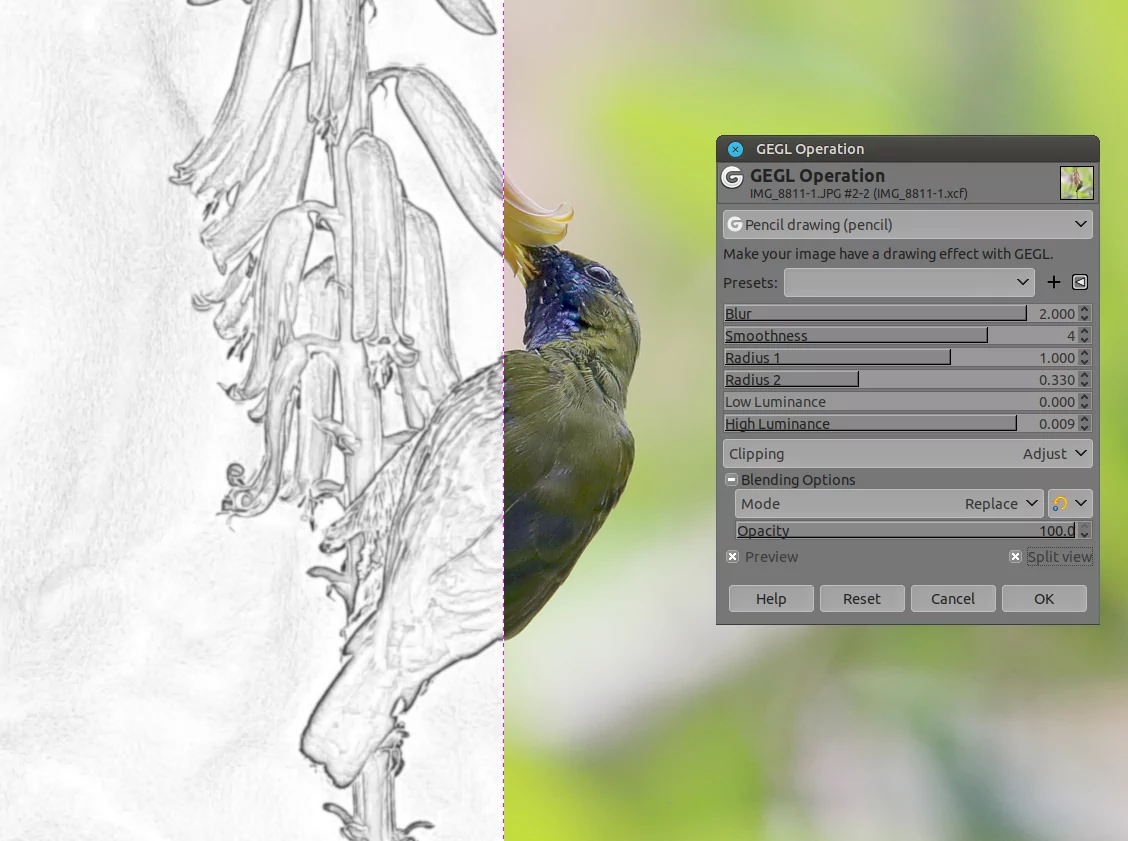Click the Help button
Image resolution: width=1128 pixels, height=841 pixels.
point(771,599)
